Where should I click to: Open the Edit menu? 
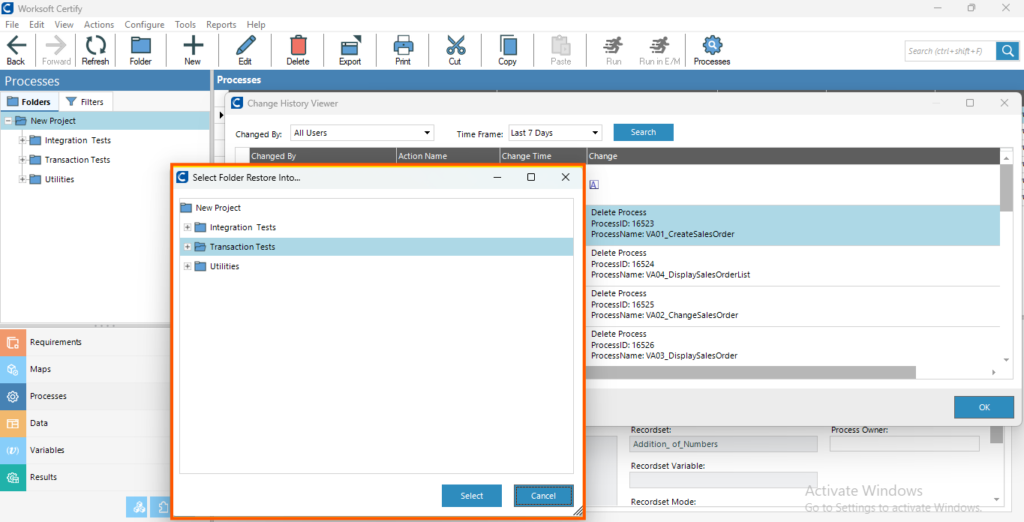click(x=37, y=24)
